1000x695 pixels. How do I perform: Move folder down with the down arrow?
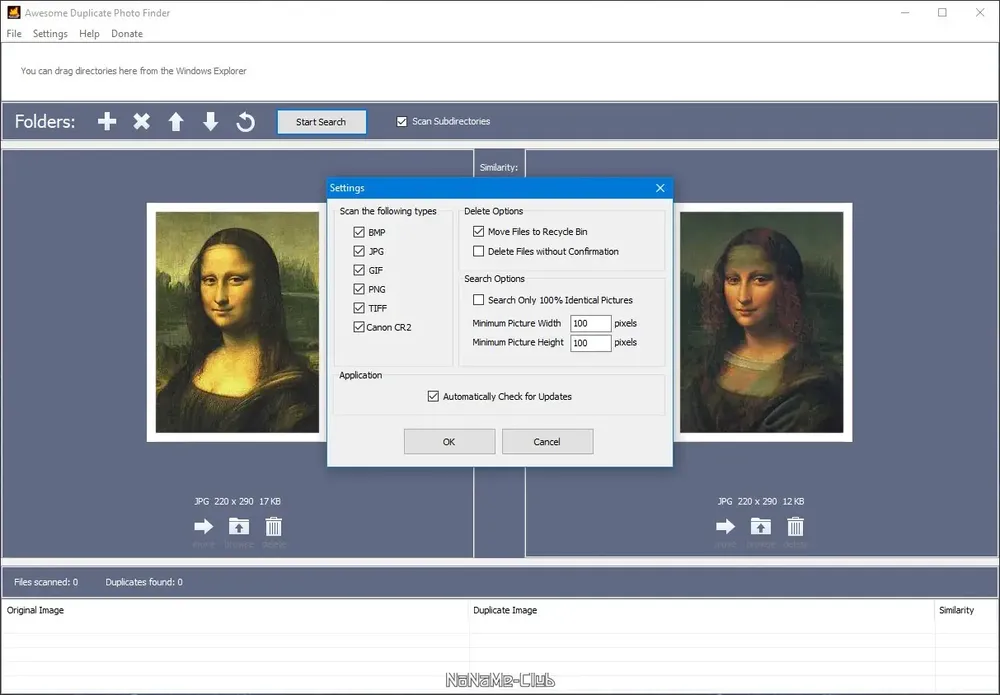210,121
